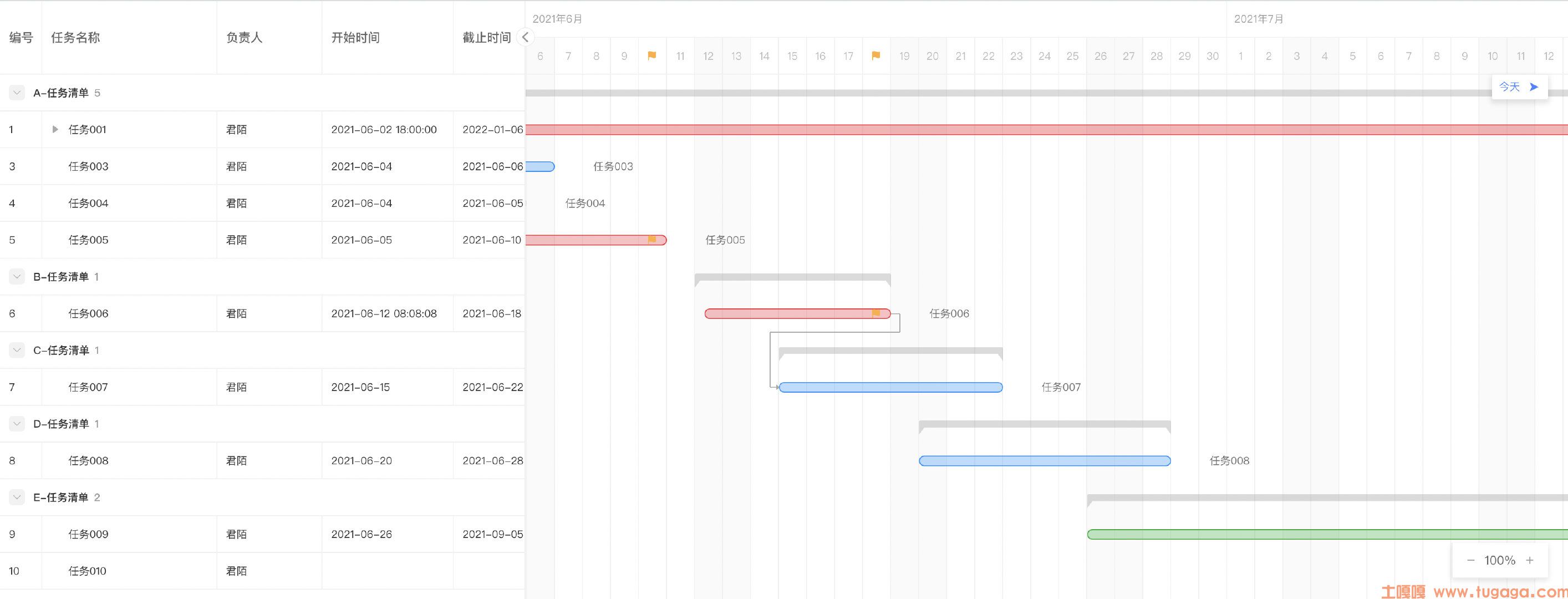Collapse D-任务清单 group

point(17,424)
